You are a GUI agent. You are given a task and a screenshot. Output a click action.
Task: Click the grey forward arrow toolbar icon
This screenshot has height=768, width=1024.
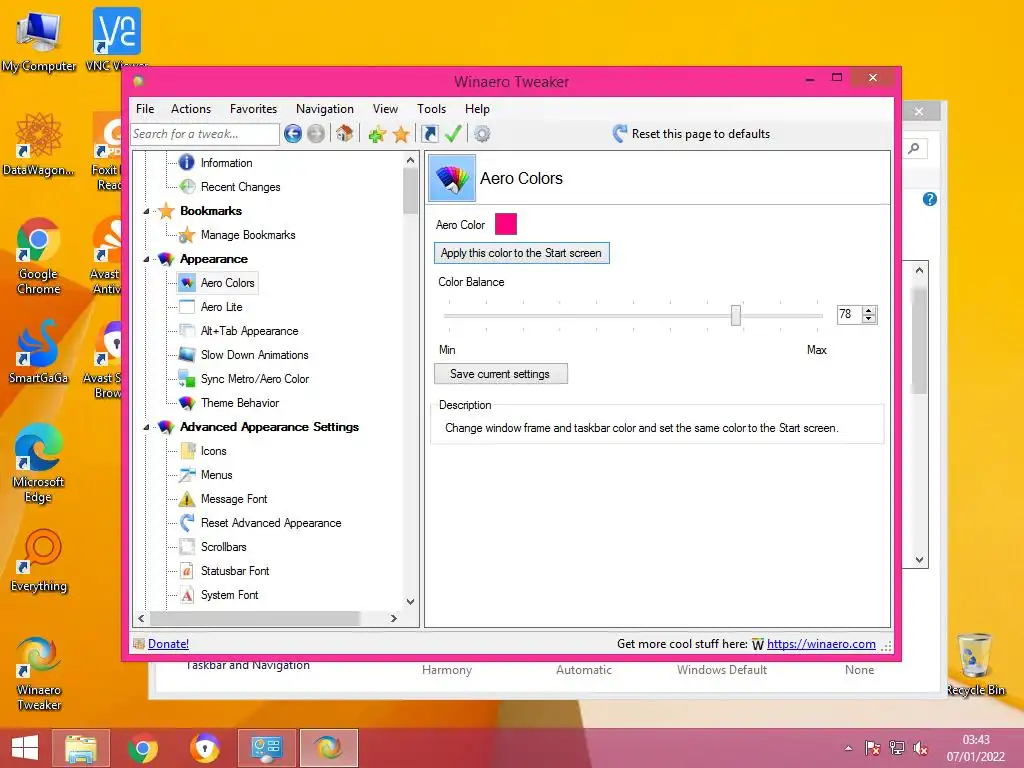(316, 134)
